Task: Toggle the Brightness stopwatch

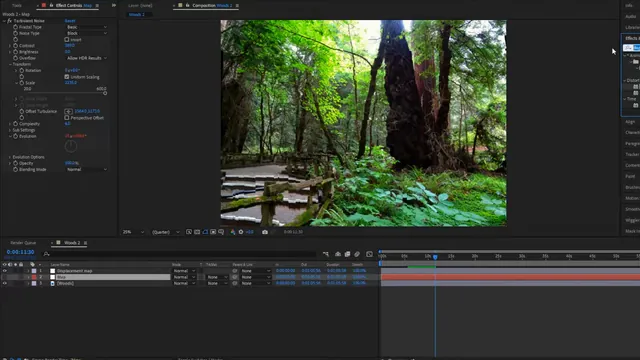Action: [16, 52]
